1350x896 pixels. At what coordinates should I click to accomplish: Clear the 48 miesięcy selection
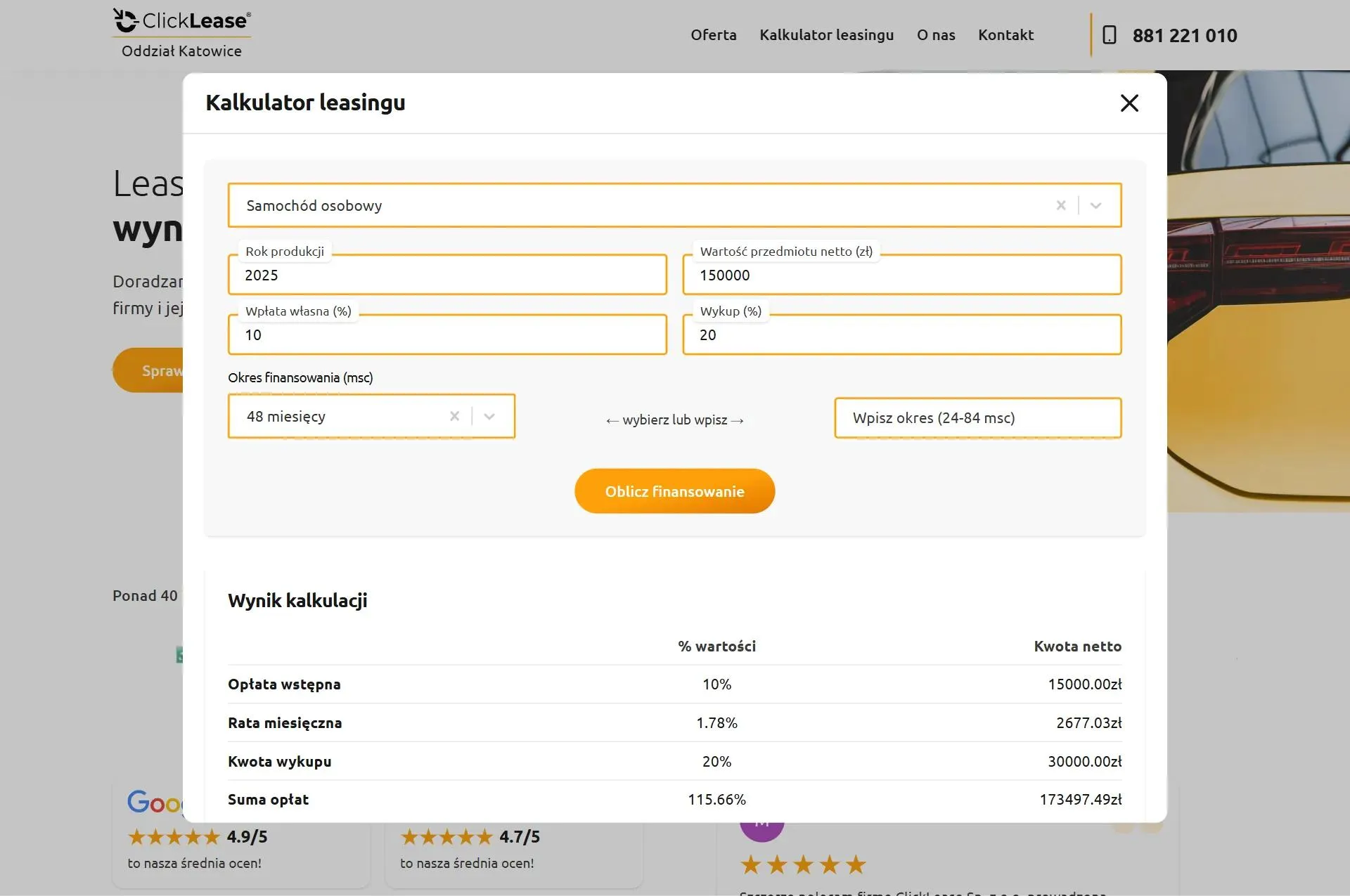pyautogui.click(x=455, y=416)
